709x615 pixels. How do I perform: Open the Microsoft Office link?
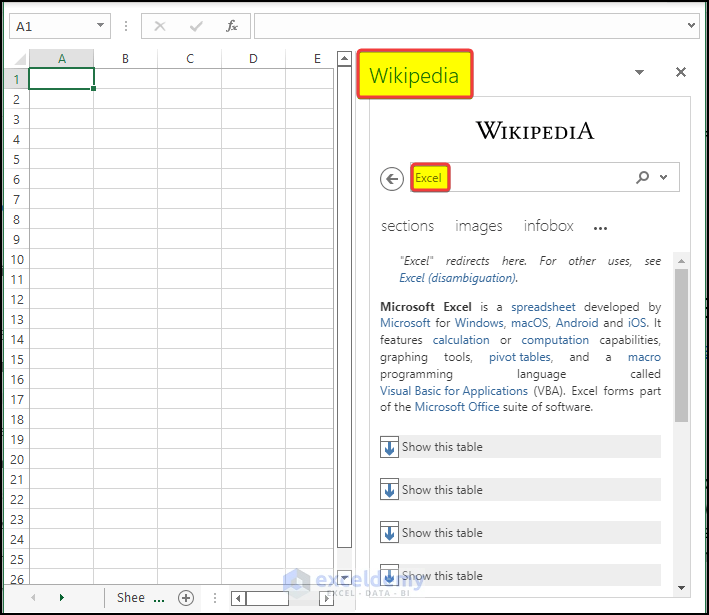[x=457, y=407]
